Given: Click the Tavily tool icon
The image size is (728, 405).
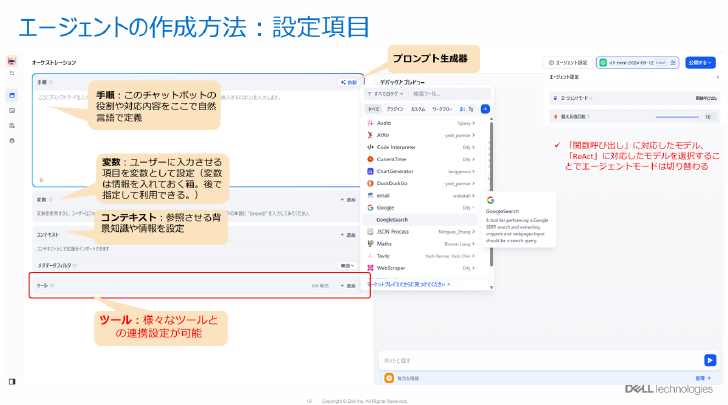Looking at the screenshot, I should pyautogui.click(x=370, y=256).
